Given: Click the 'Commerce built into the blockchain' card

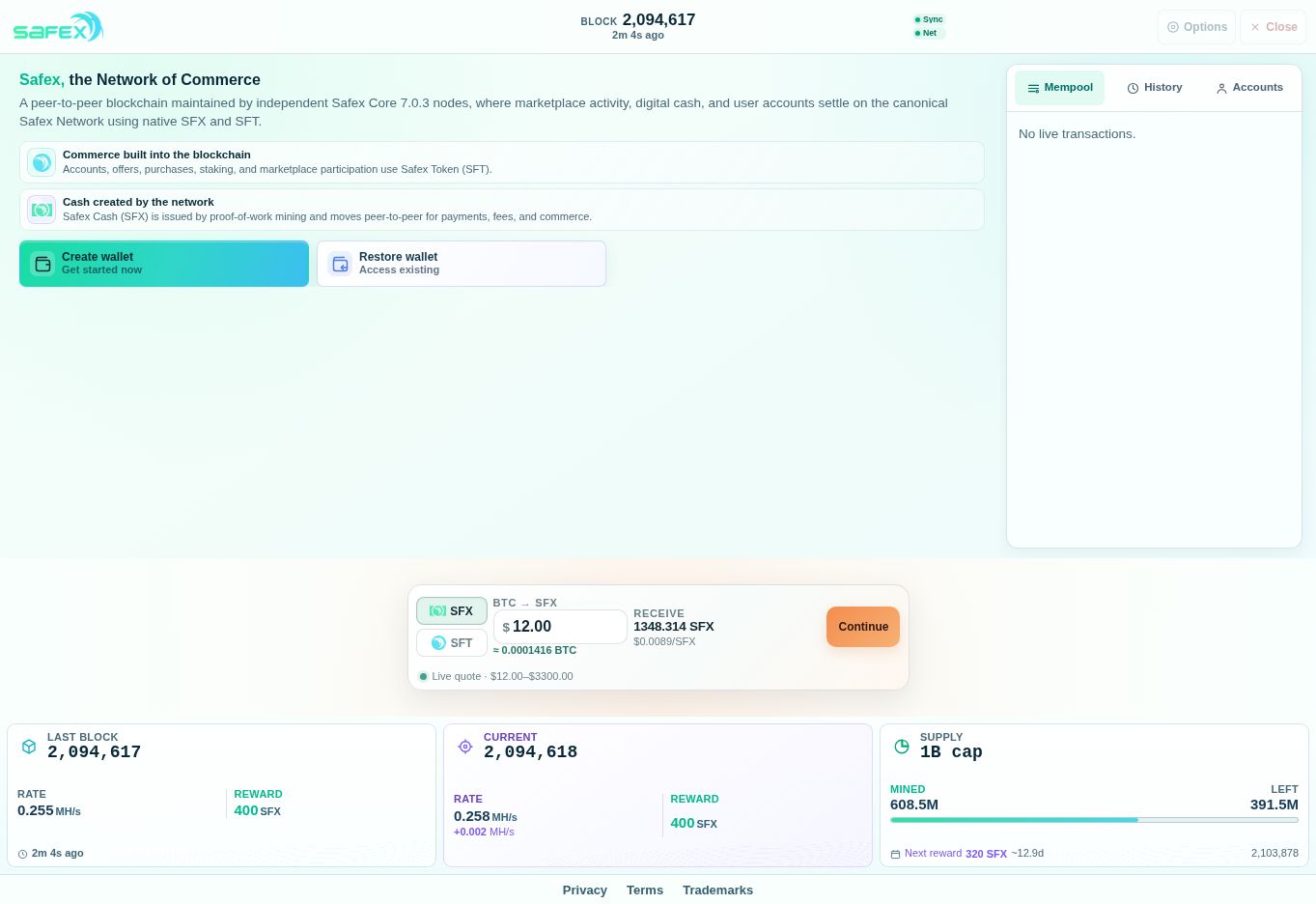Looking at the screenshot, I should coord(502,162).
